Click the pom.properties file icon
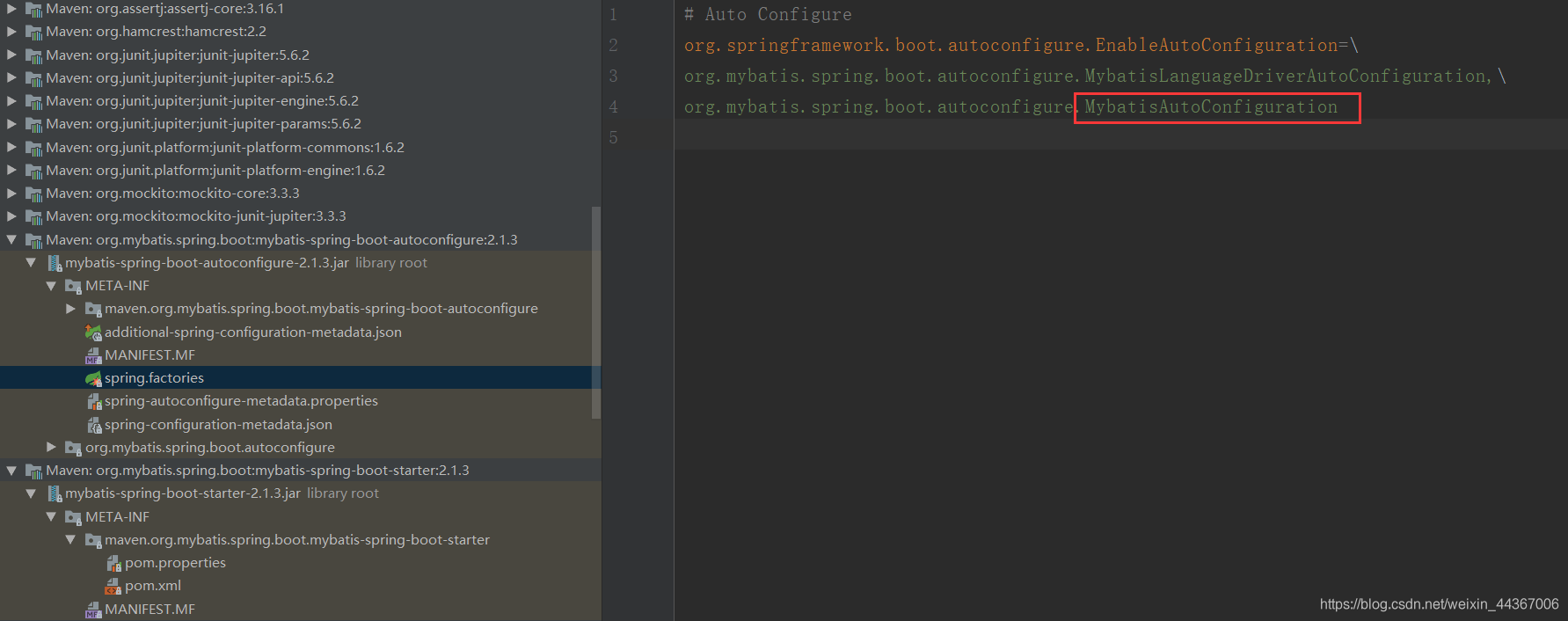The width and height of the screenshot is (1568, 621). 113,563
